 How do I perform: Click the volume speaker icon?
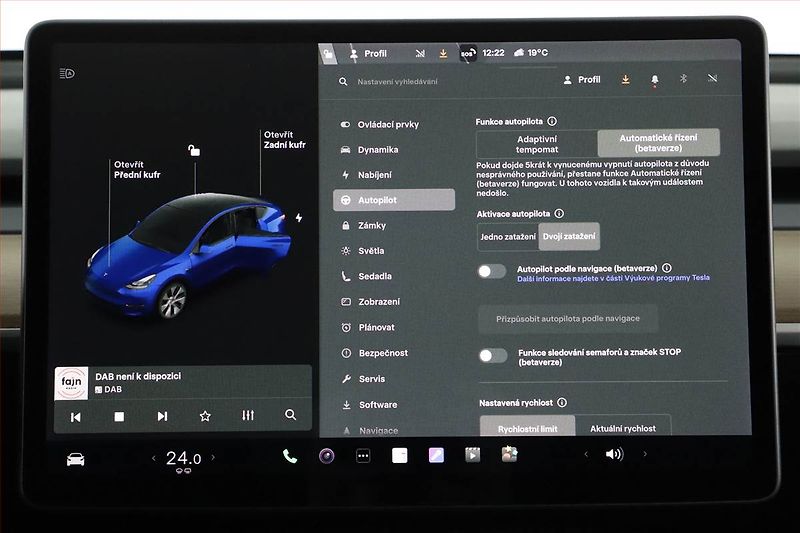pos(614,454)
